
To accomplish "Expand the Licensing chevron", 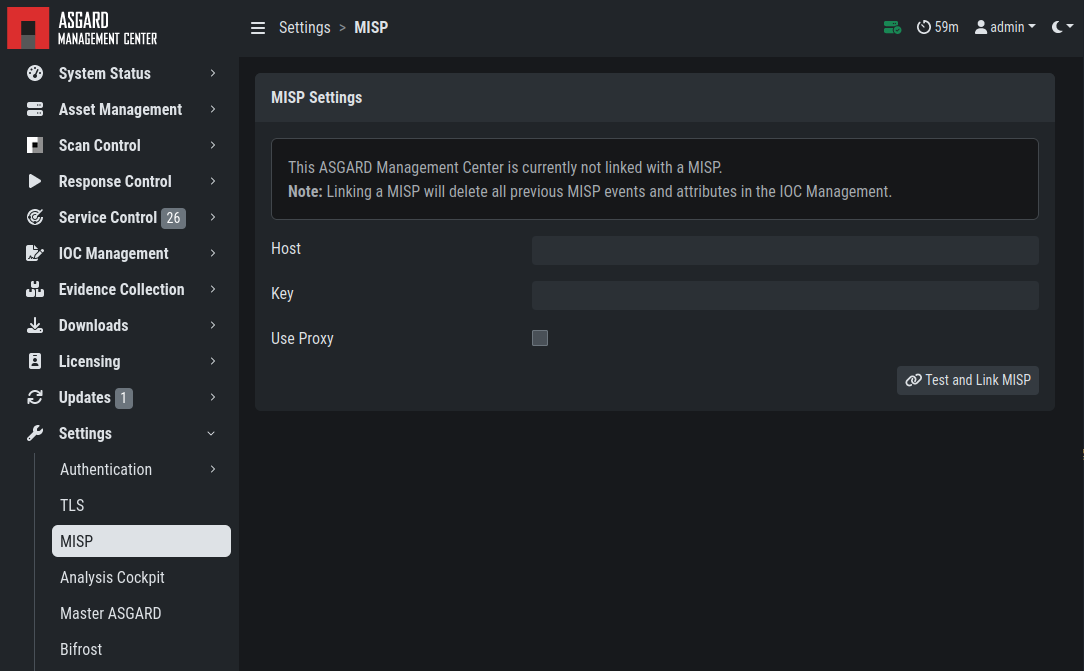I will point(212,361).
